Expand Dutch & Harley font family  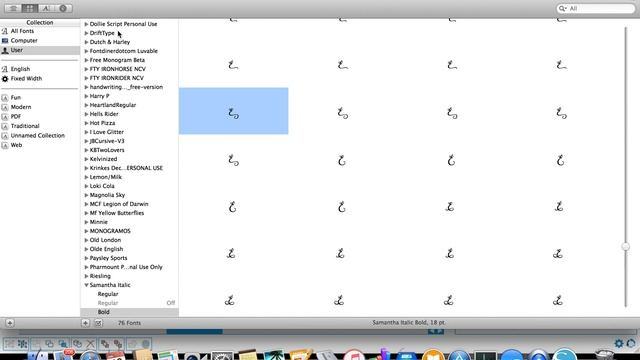point(87,42)
